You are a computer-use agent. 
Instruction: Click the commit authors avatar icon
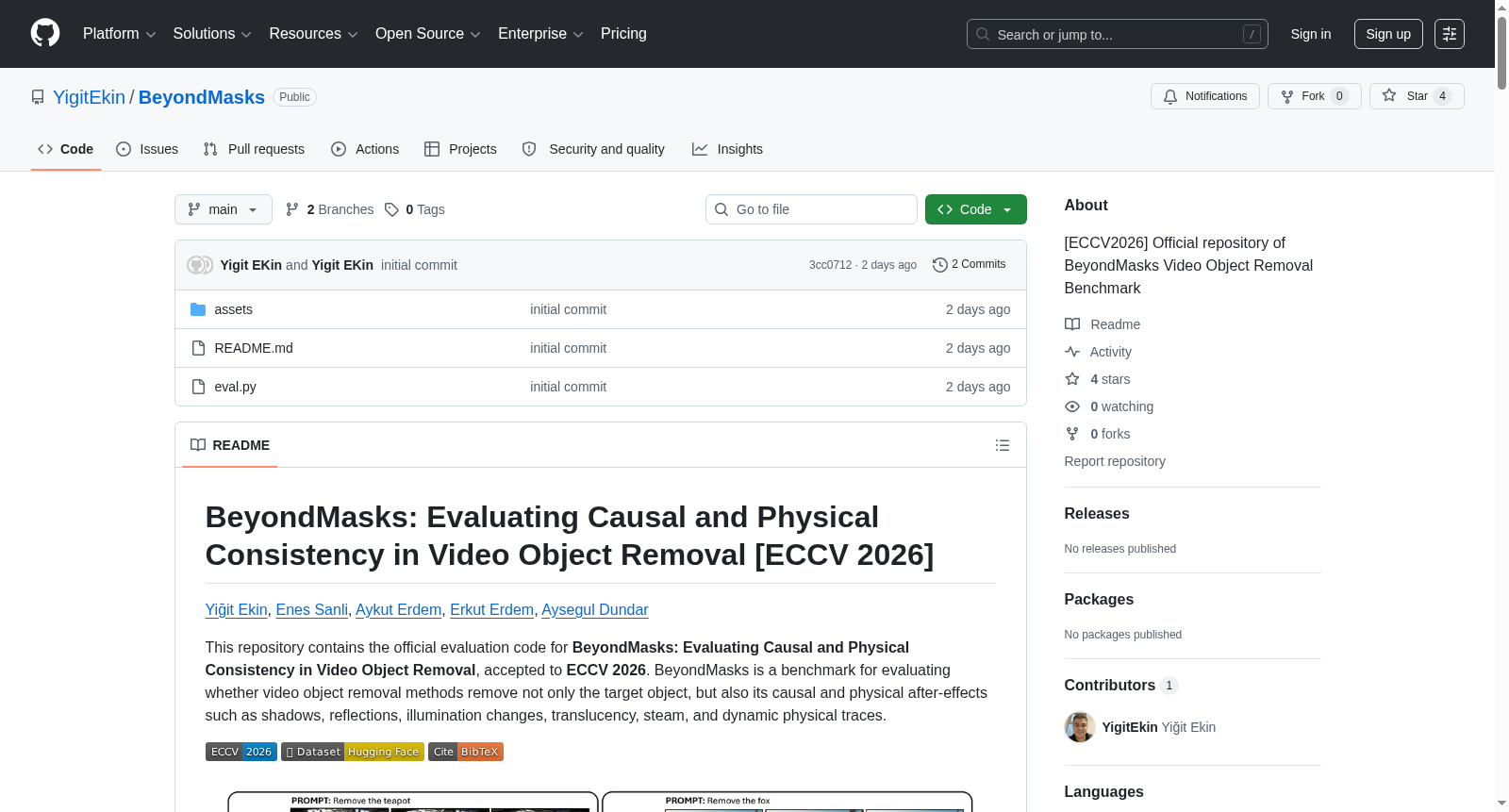pos(200,265)
